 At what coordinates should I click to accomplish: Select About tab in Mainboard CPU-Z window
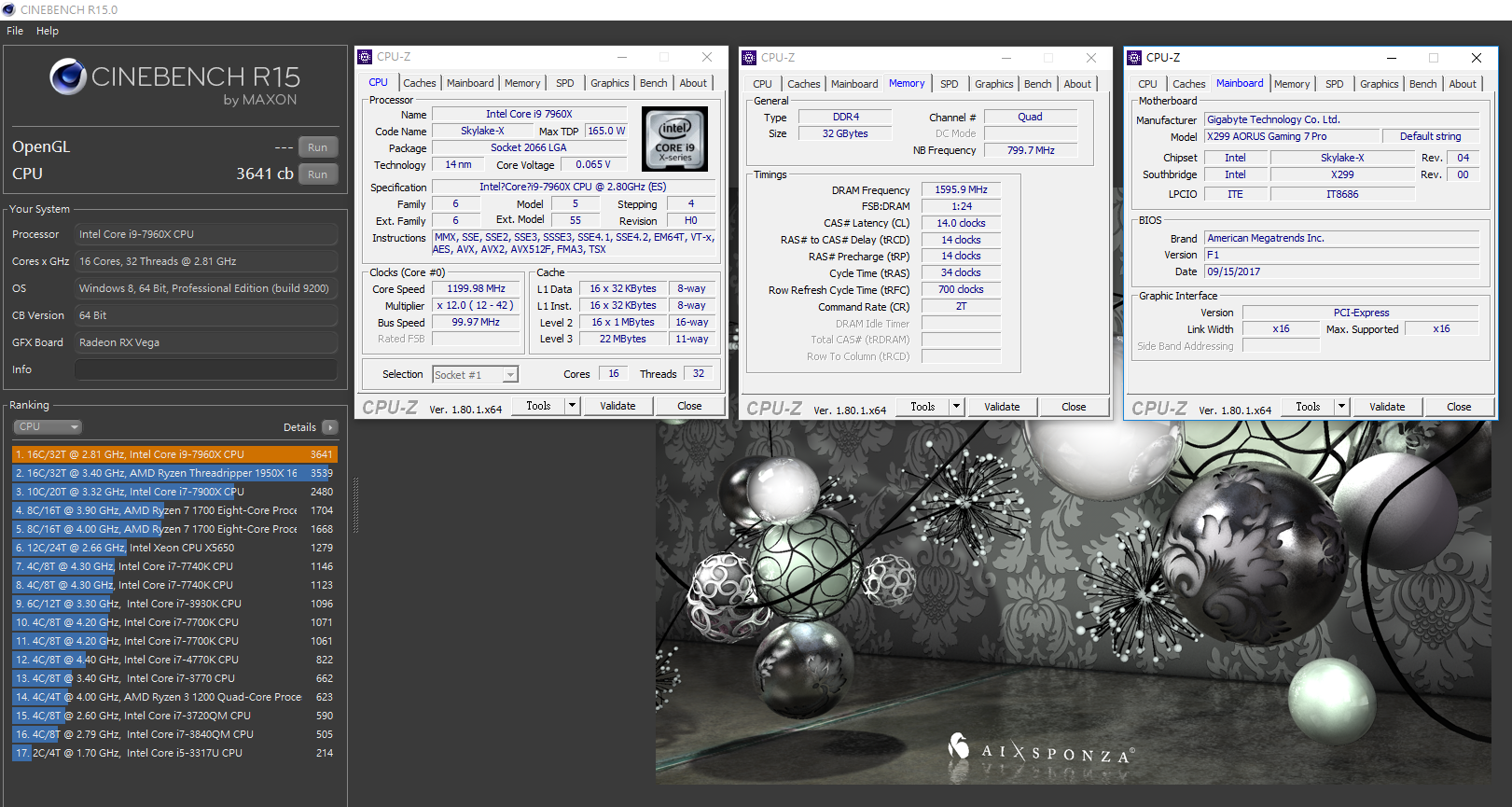pos(1463,84)
